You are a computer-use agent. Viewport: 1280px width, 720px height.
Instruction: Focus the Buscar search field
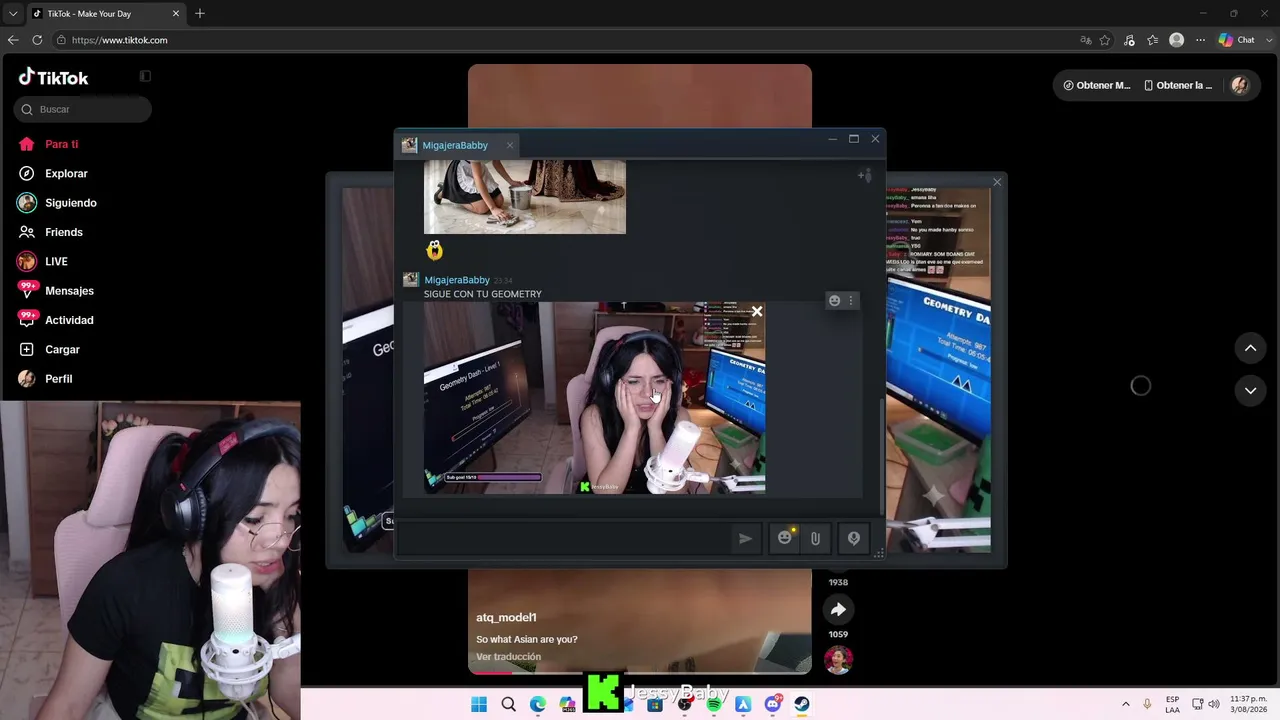coord(83,109)
